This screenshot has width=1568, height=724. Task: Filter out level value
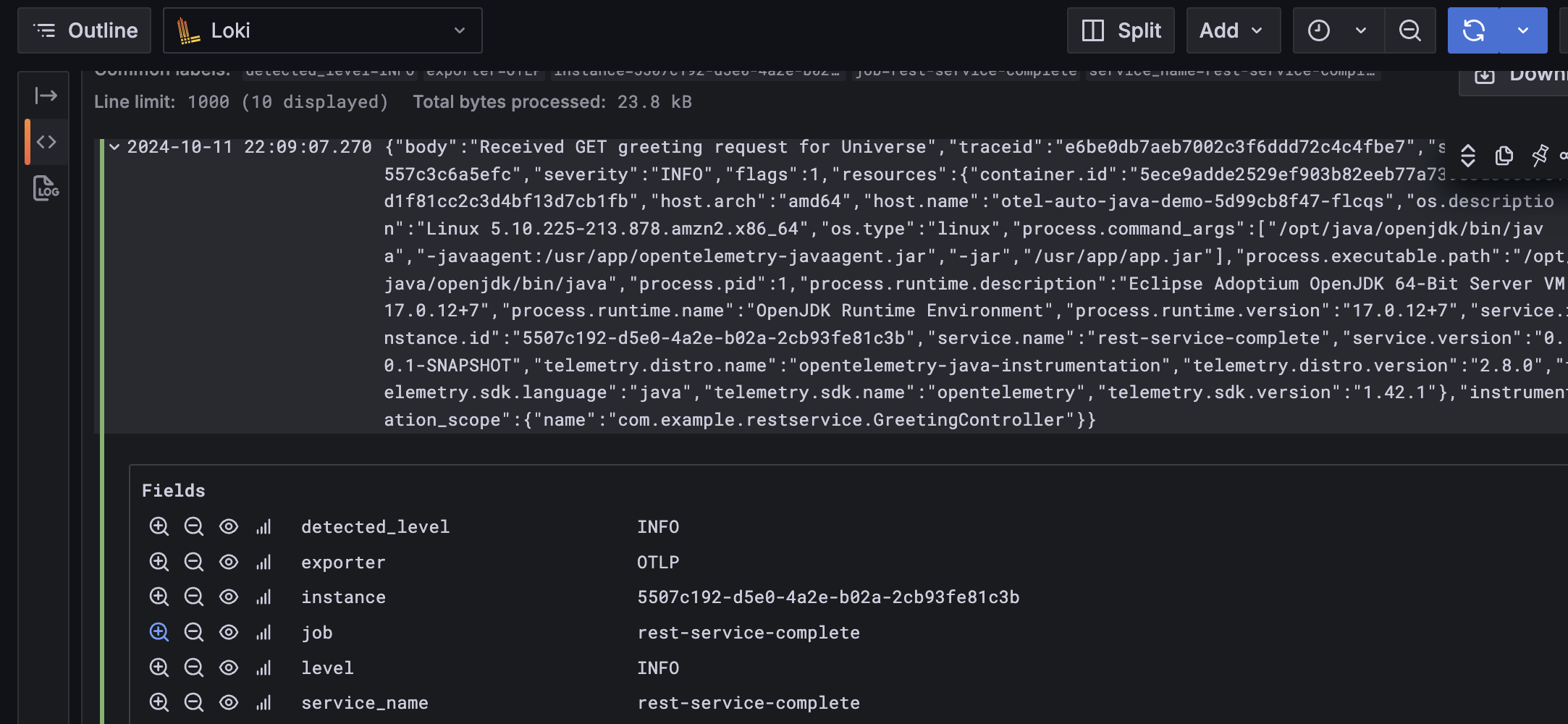click(x=194, y=668)
